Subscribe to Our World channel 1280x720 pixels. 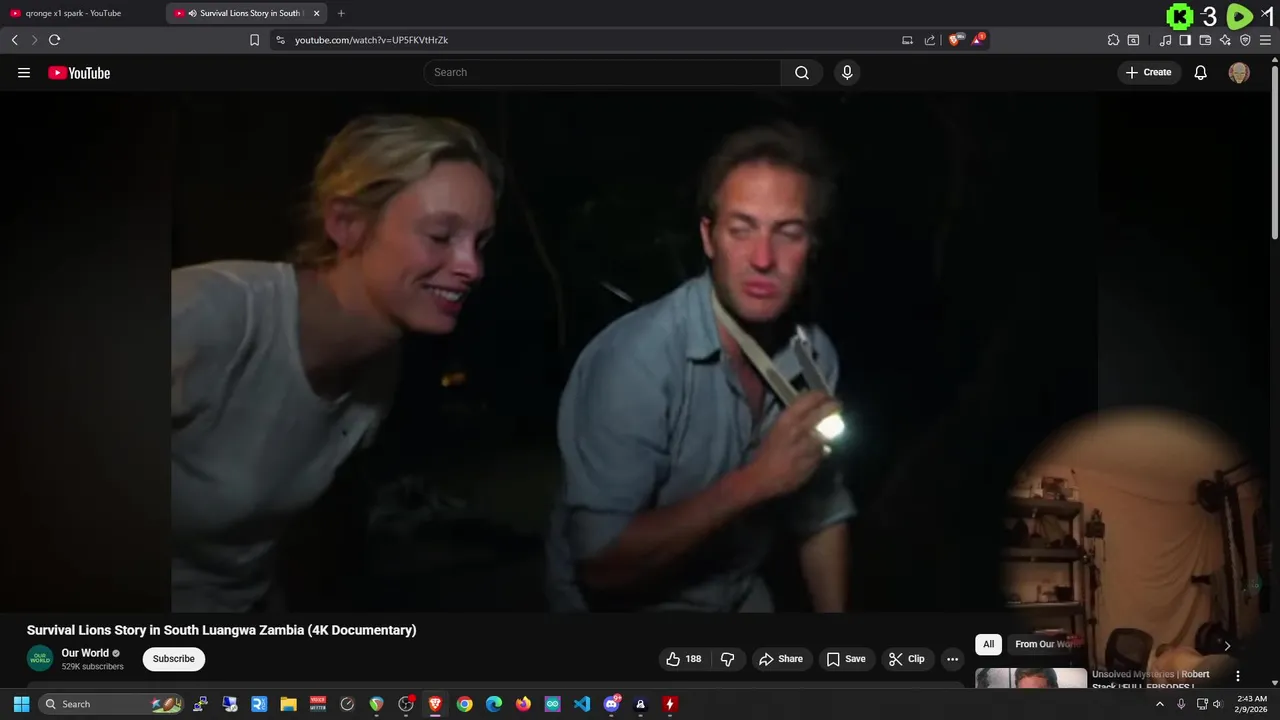pos(174,659)
